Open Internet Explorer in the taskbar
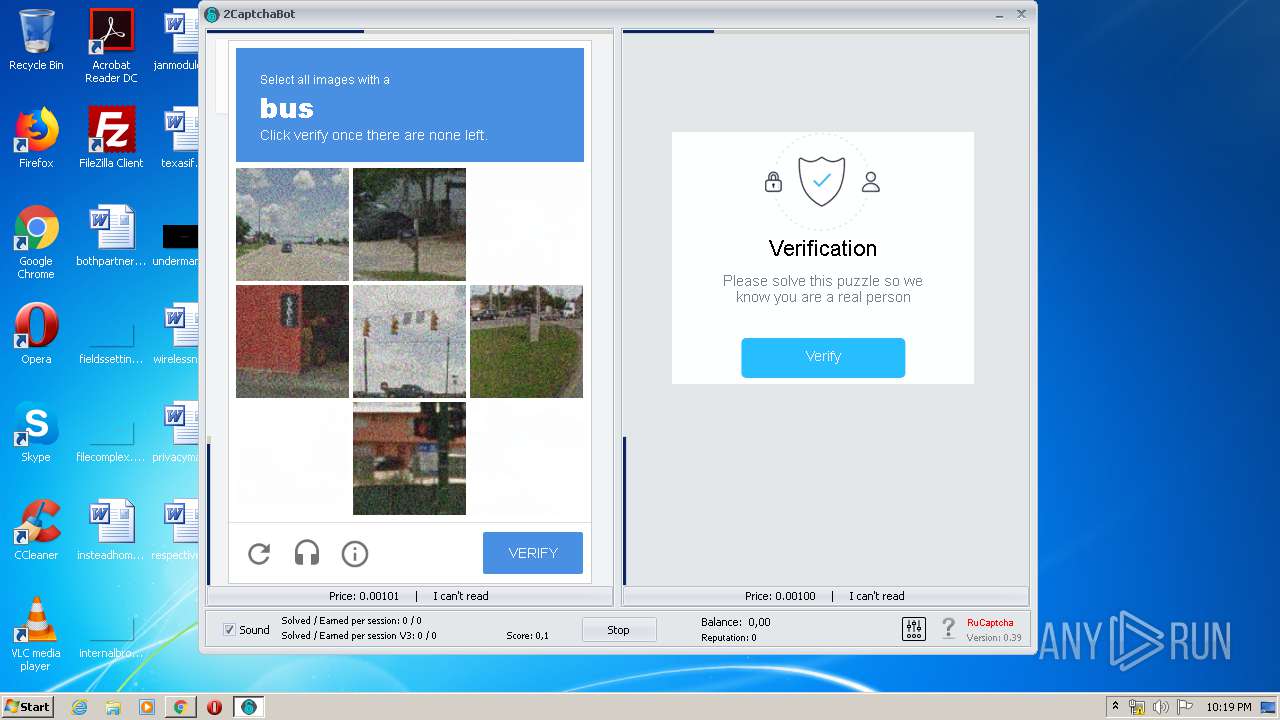The height and width of the screenshot is (720, 1280). pyautogui.click(x=80, y=707)
